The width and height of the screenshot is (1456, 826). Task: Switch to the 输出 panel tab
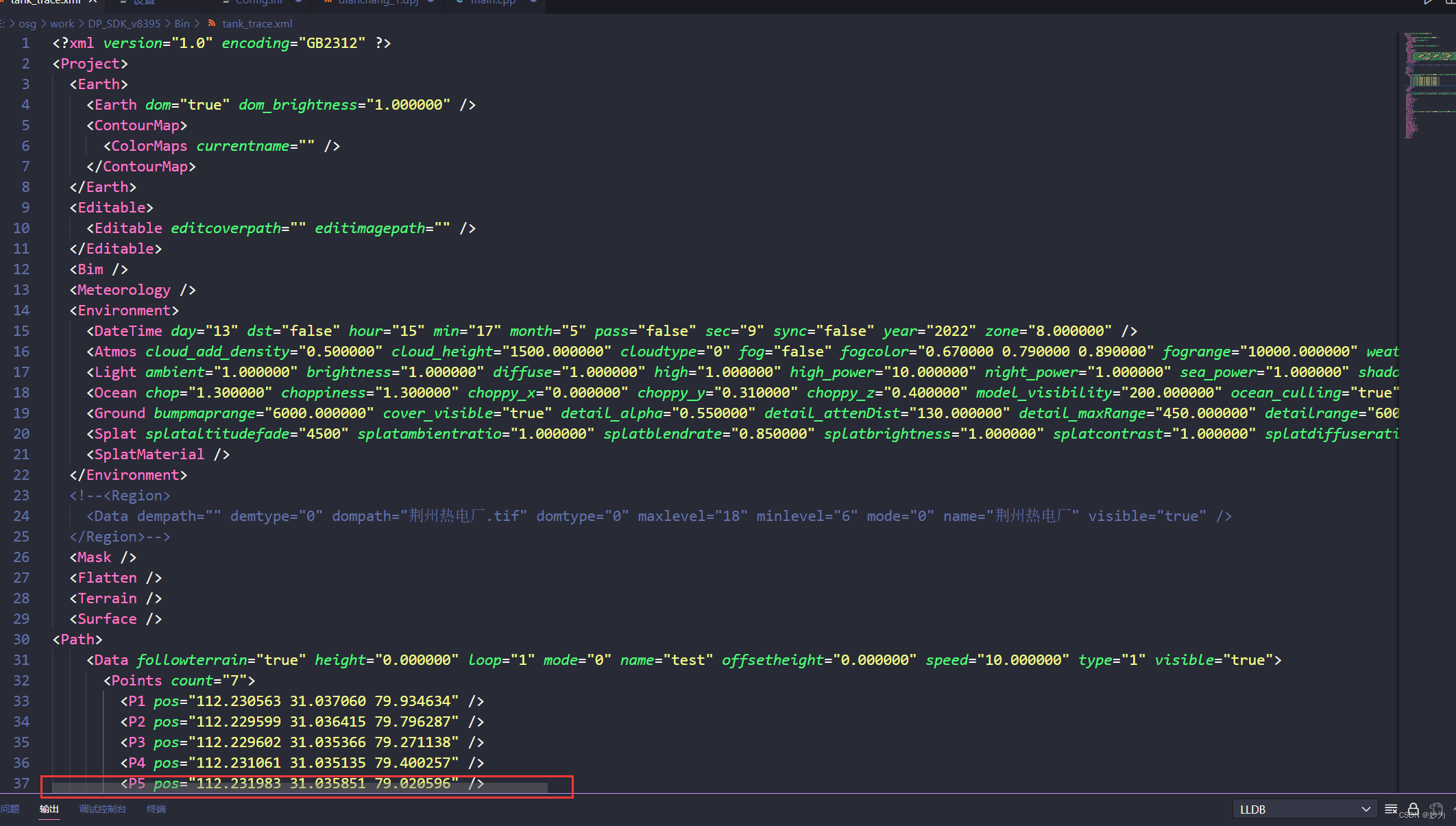coord(49,809)
